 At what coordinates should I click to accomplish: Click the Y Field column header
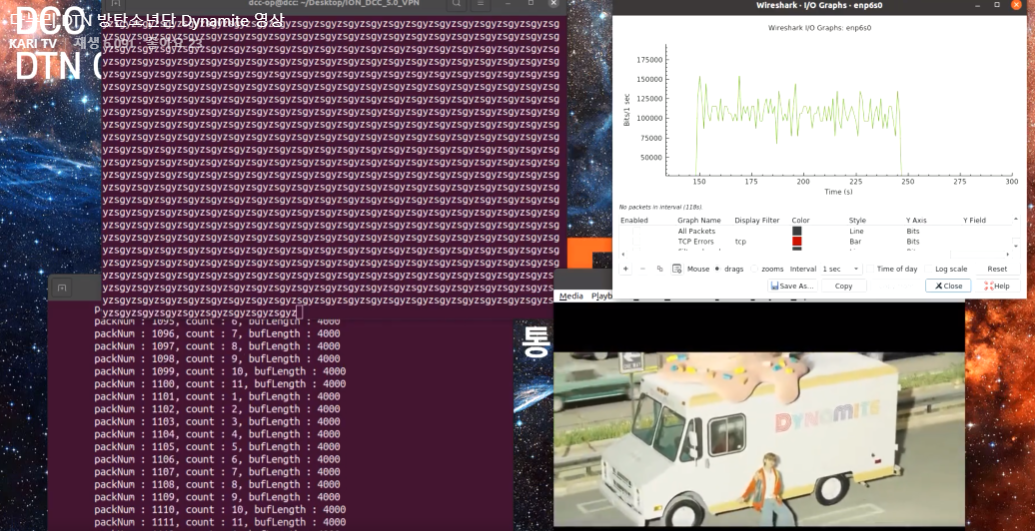tap(974, 220)
